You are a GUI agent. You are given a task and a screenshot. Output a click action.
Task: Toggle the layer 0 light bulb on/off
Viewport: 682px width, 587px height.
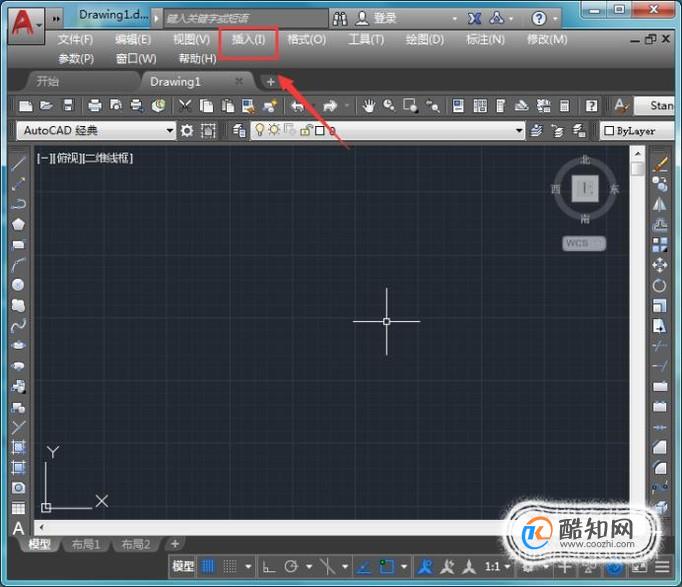click(260, 130)
